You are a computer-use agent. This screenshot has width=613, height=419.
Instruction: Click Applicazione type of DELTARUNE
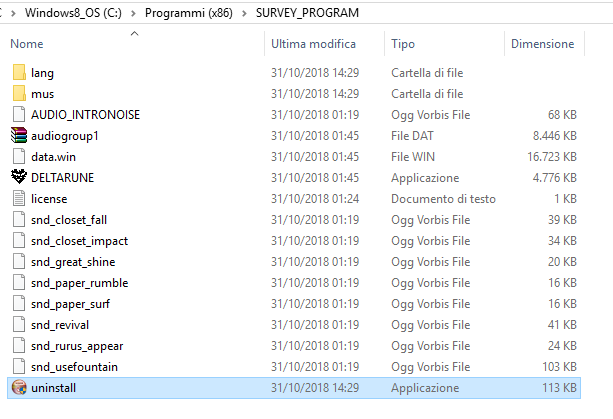pyautogui.click(x=425, y=178)
